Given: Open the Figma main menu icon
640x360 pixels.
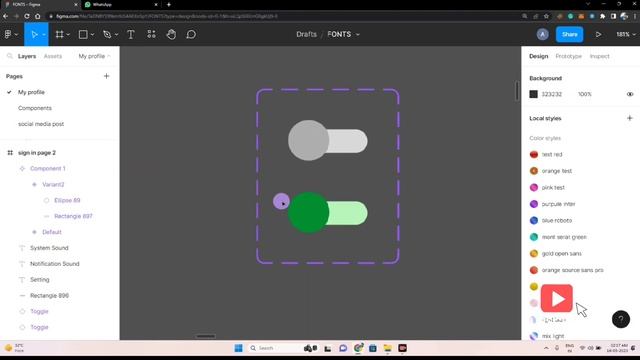Looking at the screenshot, I should tap(8, 34).
